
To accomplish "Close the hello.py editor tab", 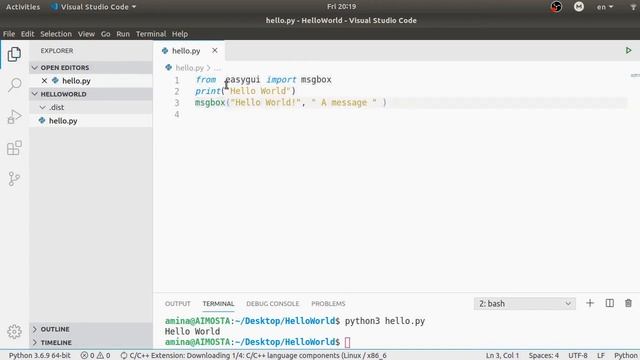I will (215, 51).
